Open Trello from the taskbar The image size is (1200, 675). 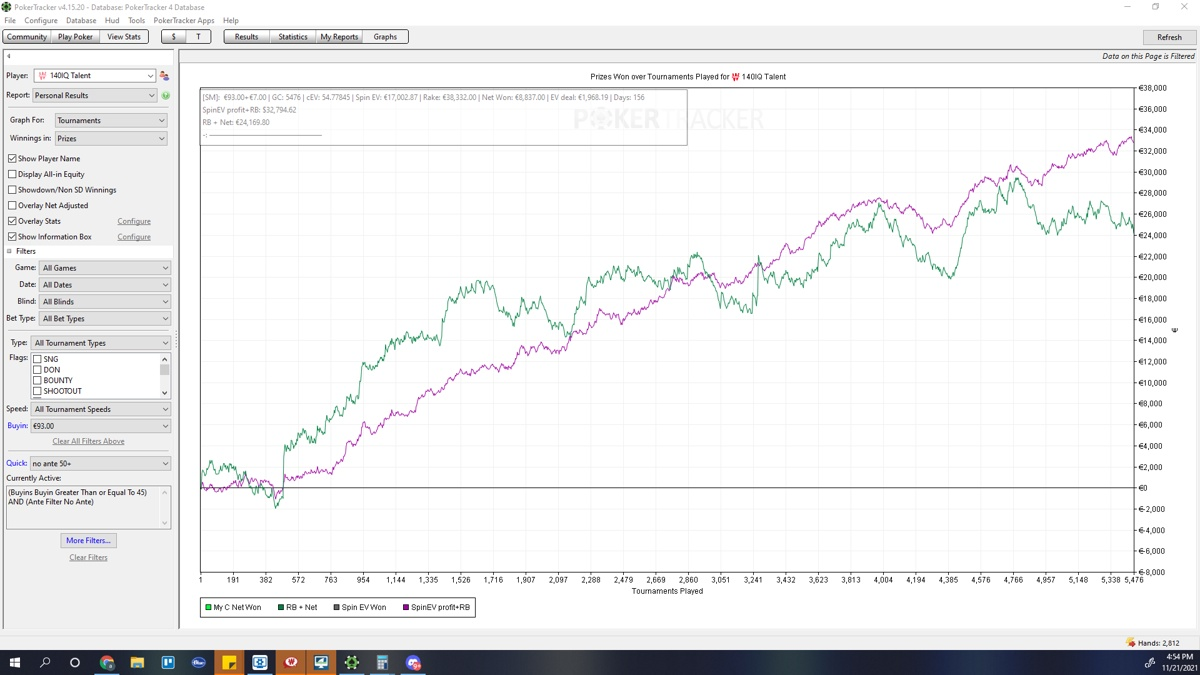pyautogui.click(x=168, y=663)
